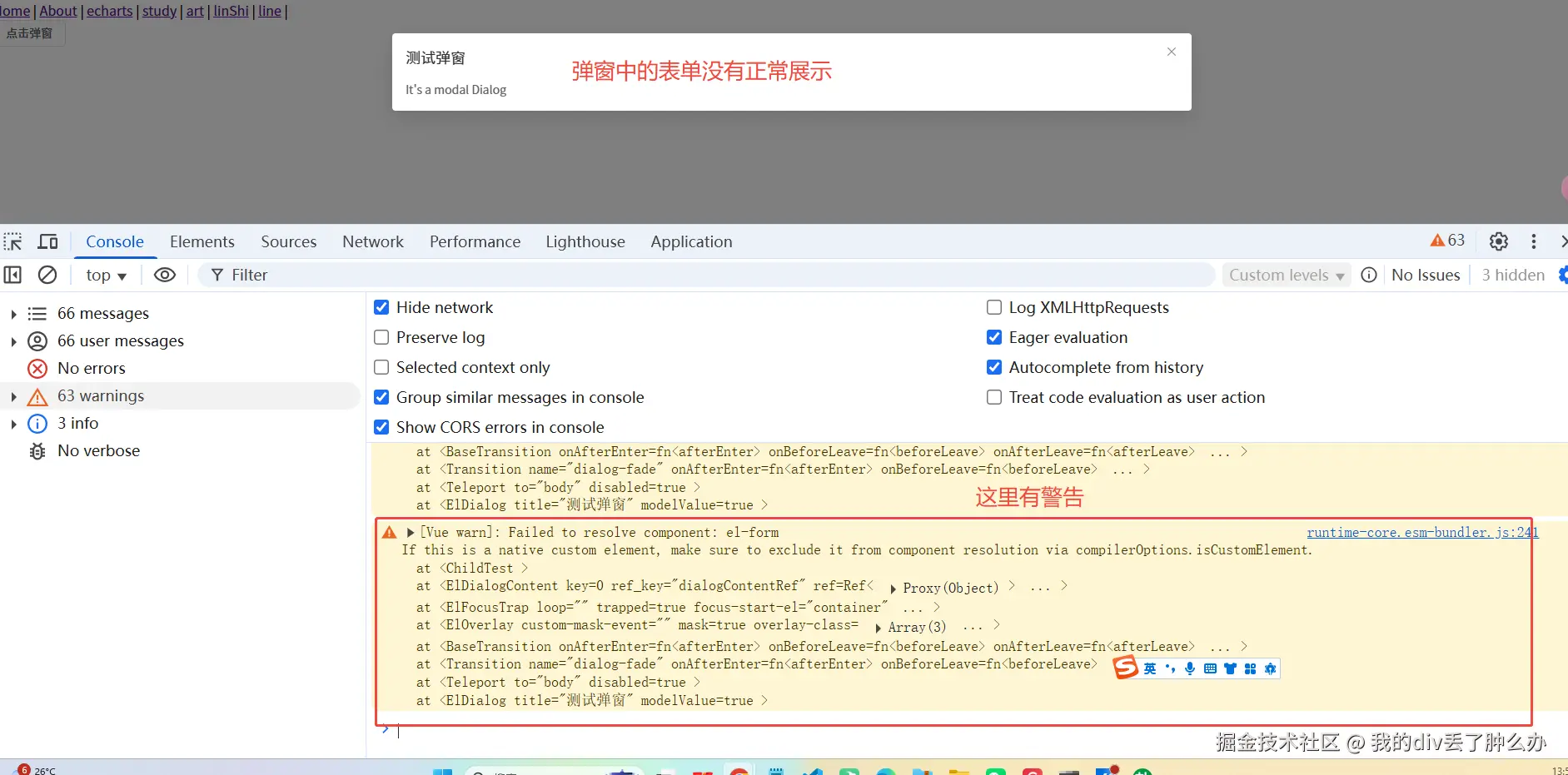Close the test dialog with X
Image resolution: width=1568 pixels, height=775 pixels.
1172,52
